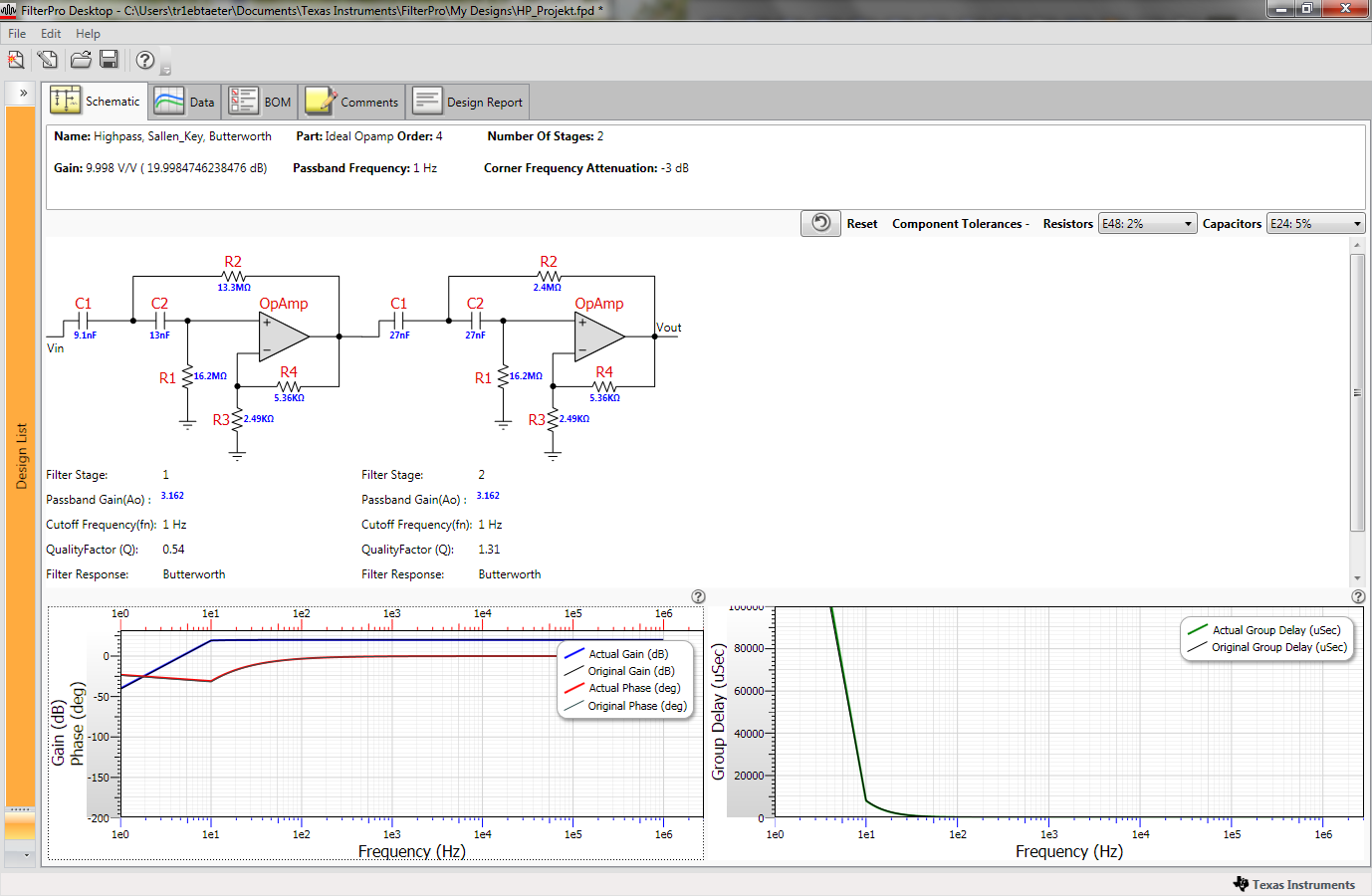Click the schematic scrollbar up arrow
Screen dimensions: 1372x896
point(1357,245)
